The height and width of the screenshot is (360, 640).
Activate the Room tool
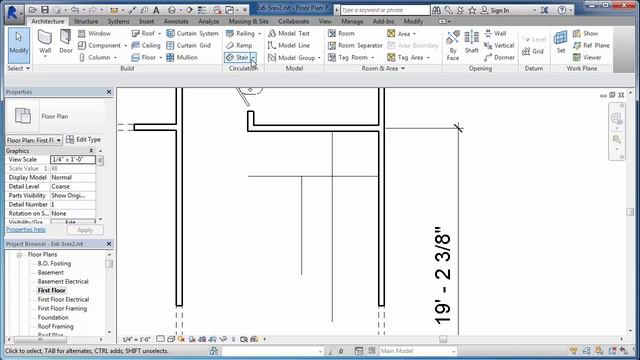tap(341, 33)
